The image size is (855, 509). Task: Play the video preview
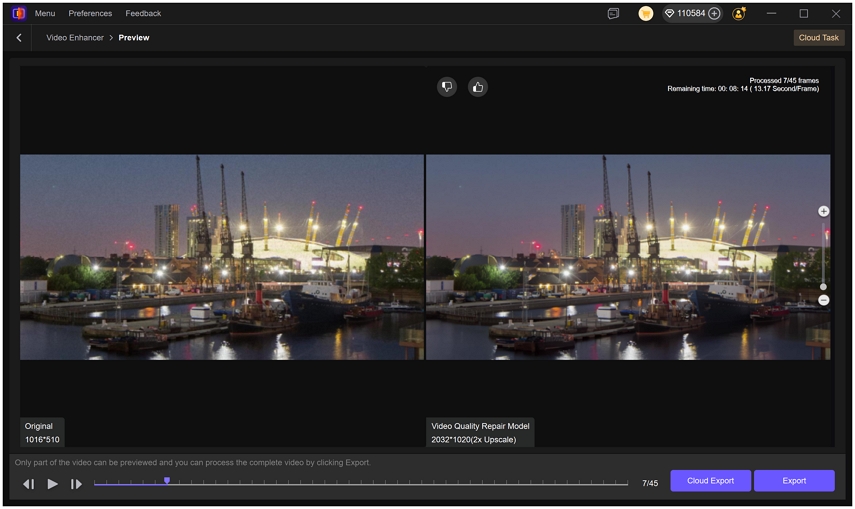coord(53,484)
